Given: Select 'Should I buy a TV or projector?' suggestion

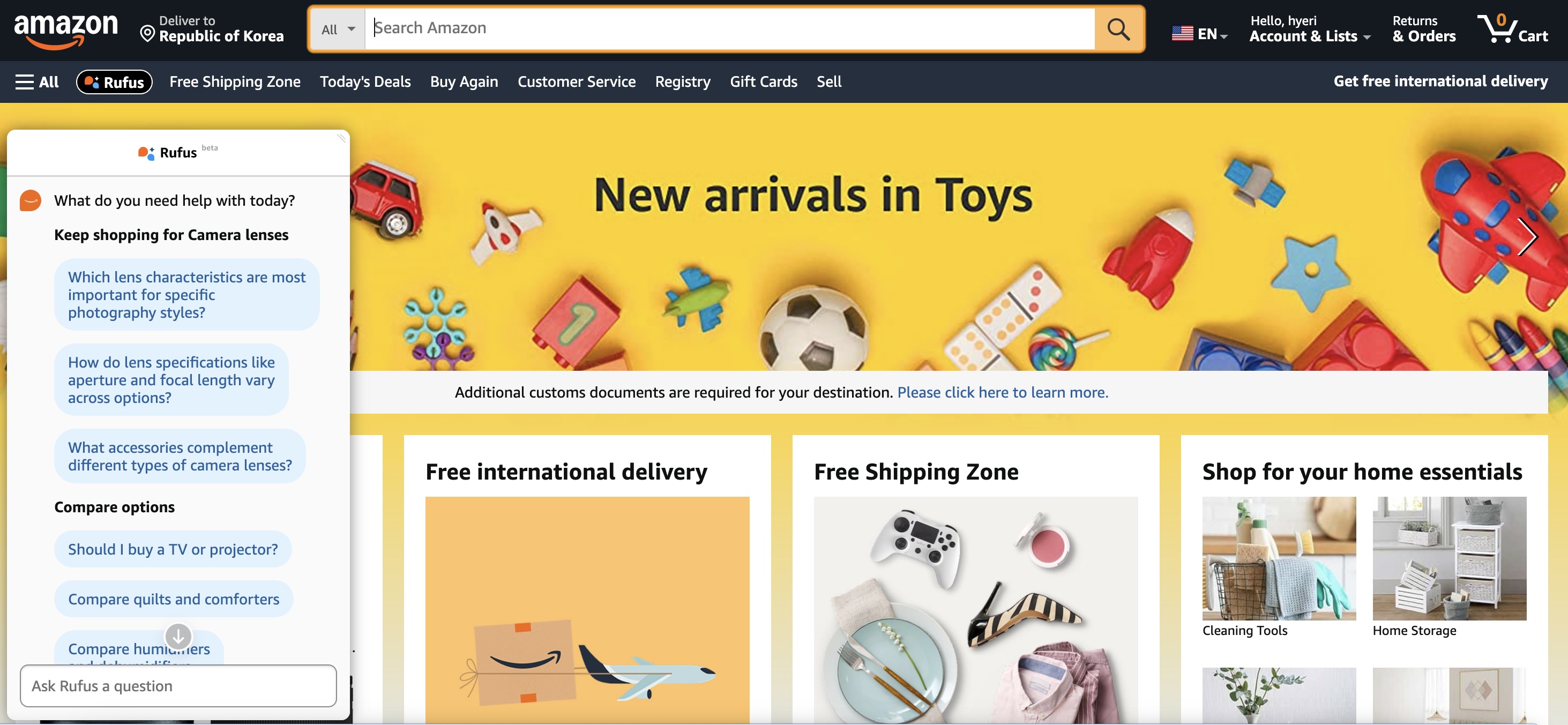Looking at the screenshot, I should (173, 550).
